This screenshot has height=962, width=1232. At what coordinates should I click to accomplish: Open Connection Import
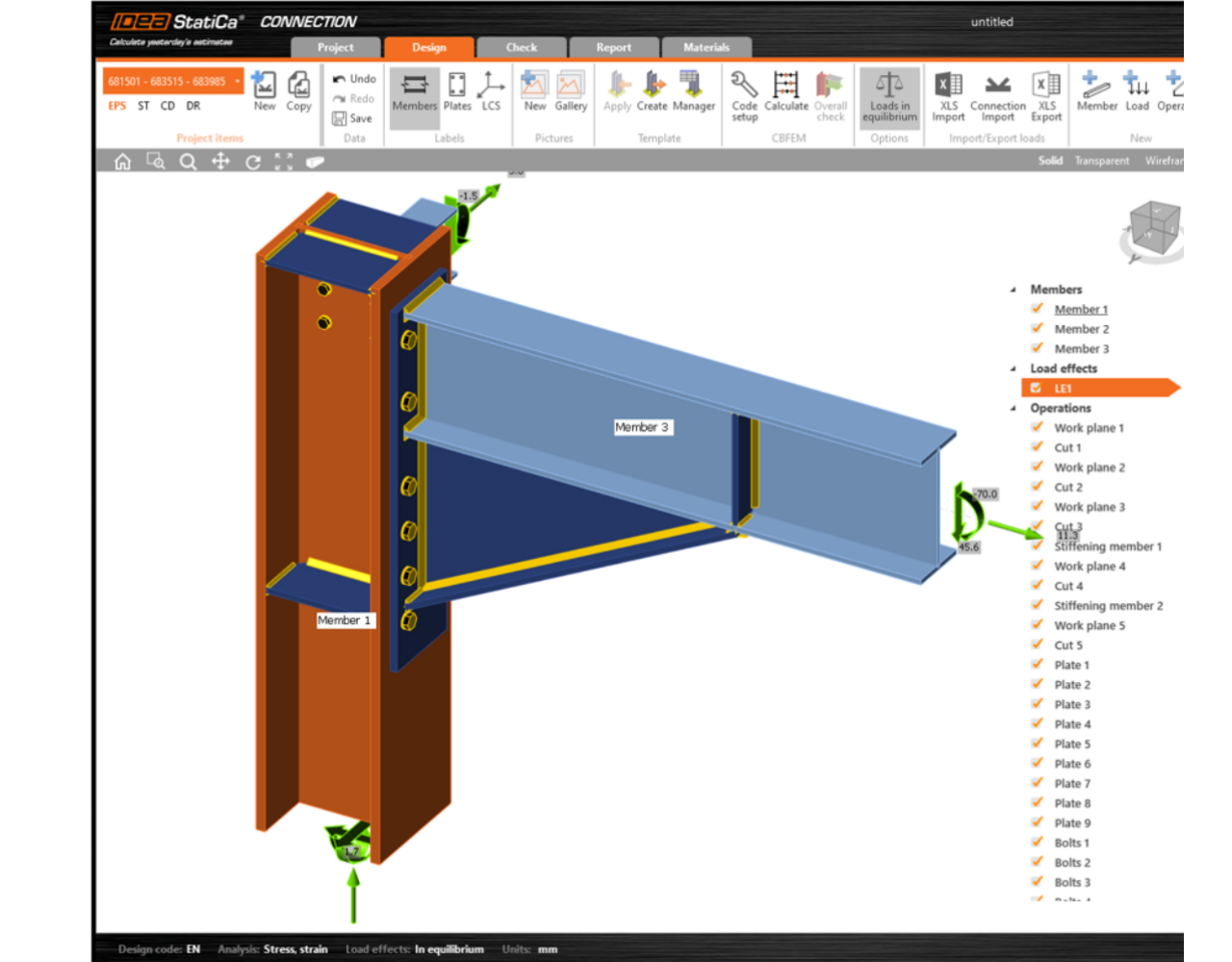click(x=997, y=94)
